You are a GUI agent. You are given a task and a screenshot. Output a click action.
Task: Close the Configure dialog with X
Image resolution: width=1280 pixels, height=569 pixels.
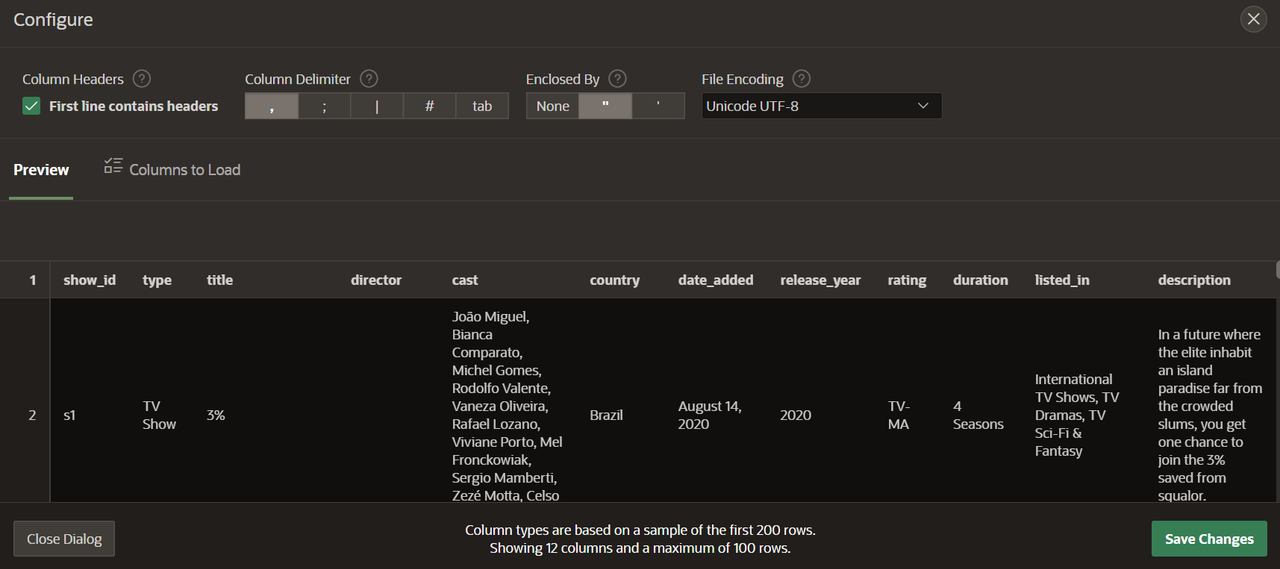click(x=1253, y=19)
